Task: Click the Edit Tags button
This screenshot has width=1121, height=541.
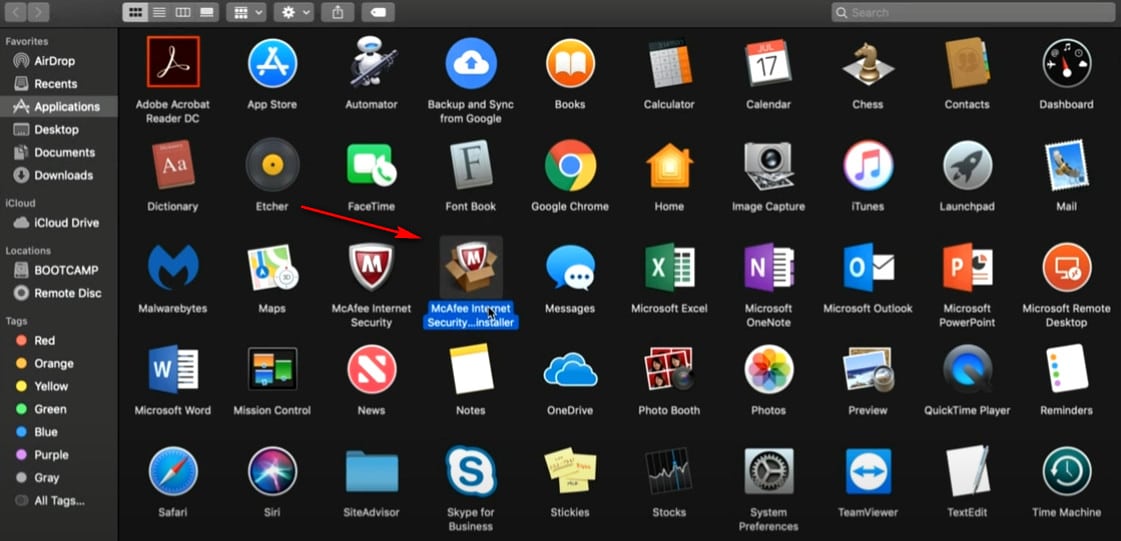Action: click(380, 12)
